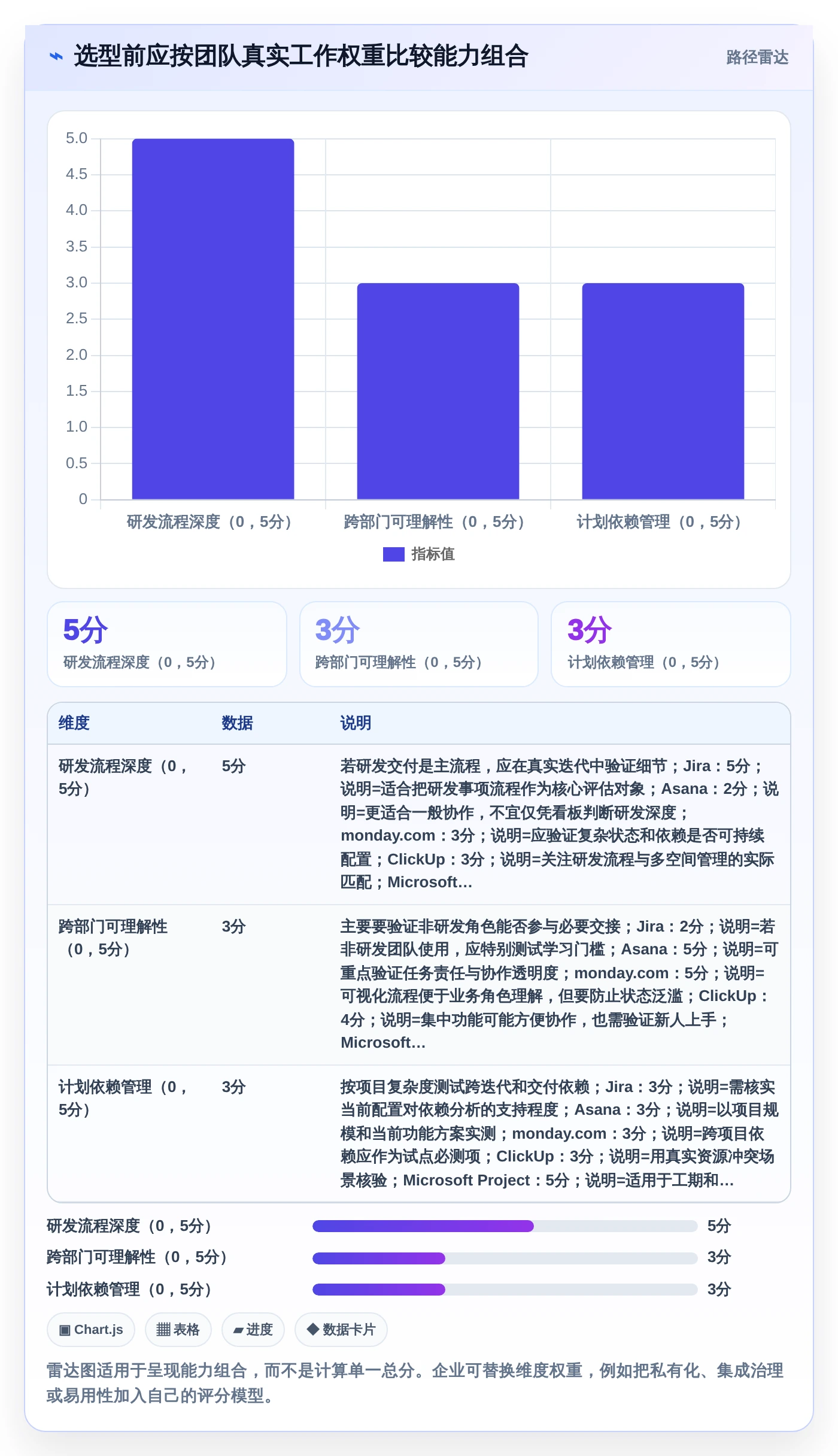
Task: Click the 进度 chip
Action: click(x=253, y=1330)
